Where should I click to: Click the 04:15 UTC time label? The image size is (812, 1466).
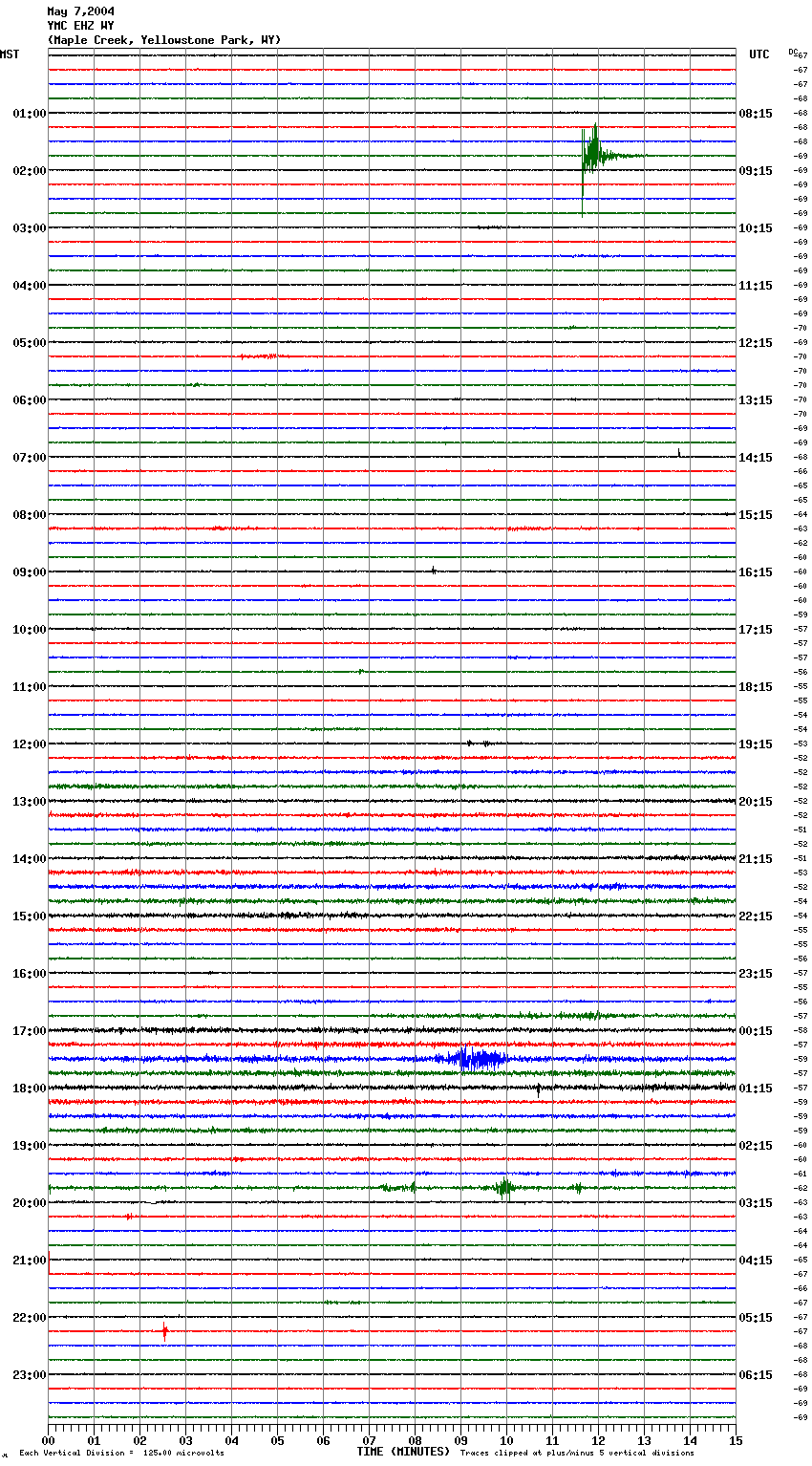756,1261
